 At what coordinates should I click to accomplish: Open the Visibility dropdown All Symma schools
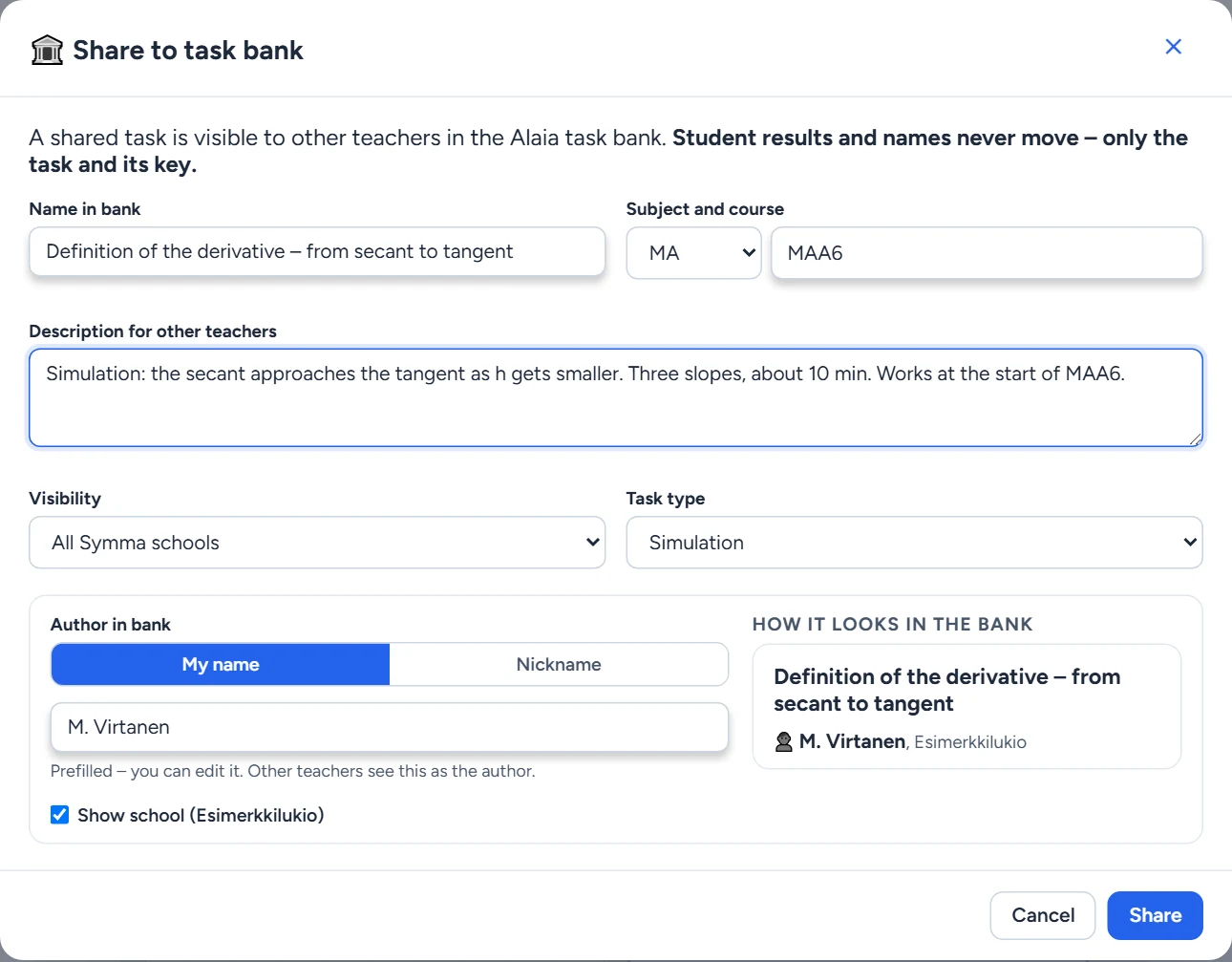317,543
